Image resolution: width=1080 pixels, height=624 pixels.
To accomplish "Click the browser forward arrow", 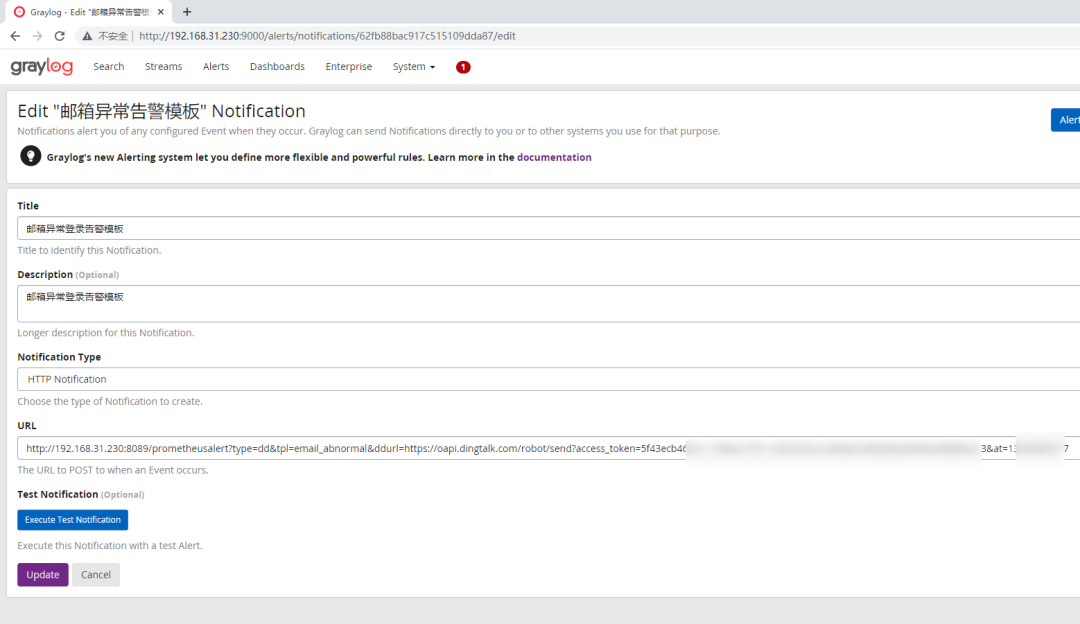I will [x=37, y=36].
